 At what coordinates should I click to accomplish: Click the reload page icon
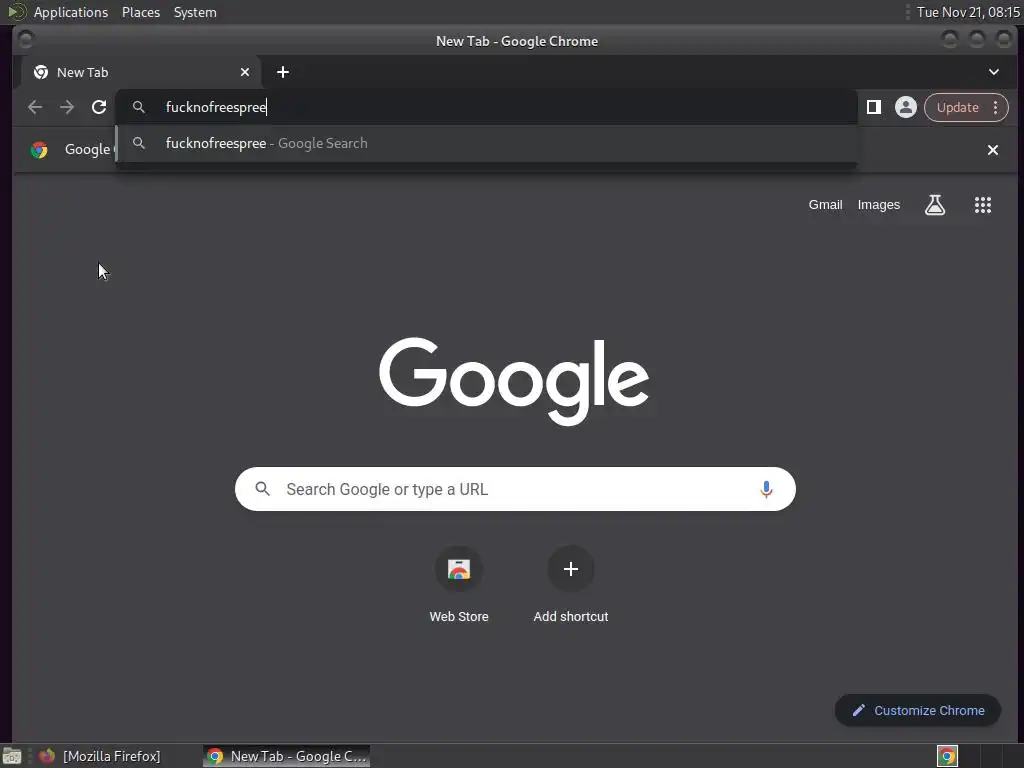tap(99, 107)
